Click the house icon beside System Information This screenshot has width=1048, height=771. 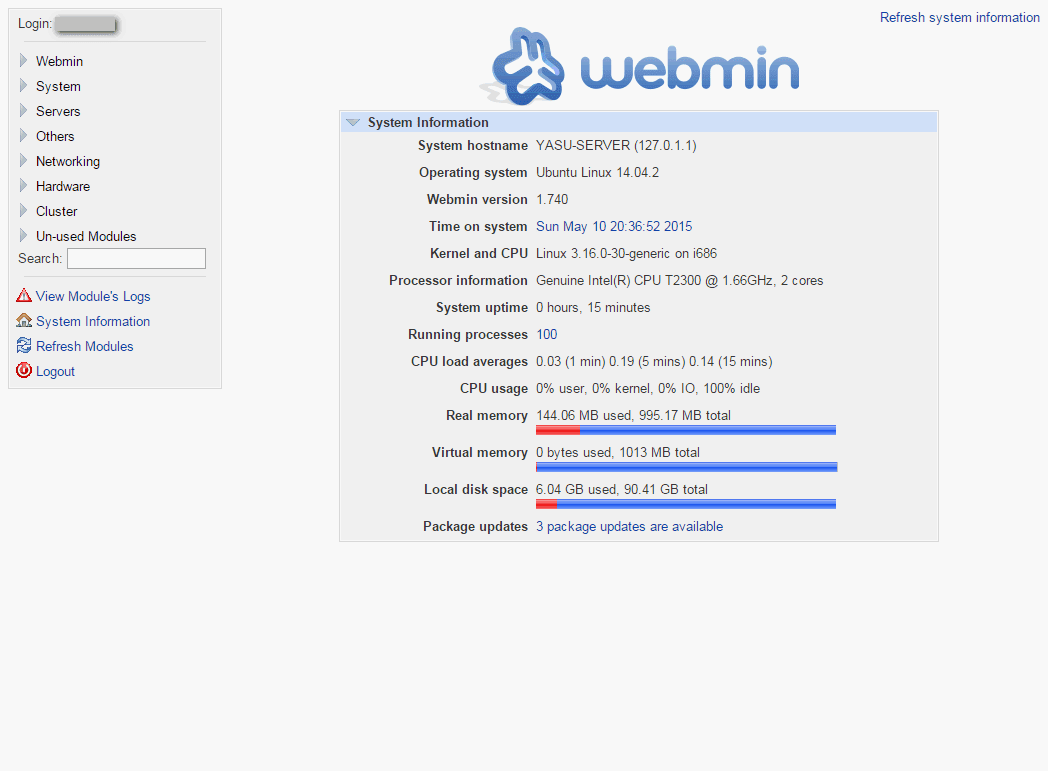pos(24,321)
